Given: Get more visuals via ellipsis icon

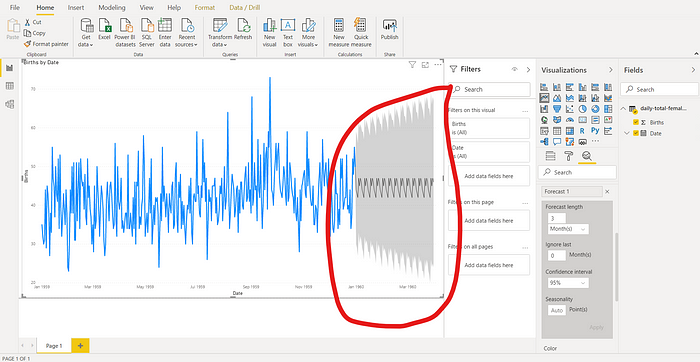Looking at the screenshot, I should [595, 141].
